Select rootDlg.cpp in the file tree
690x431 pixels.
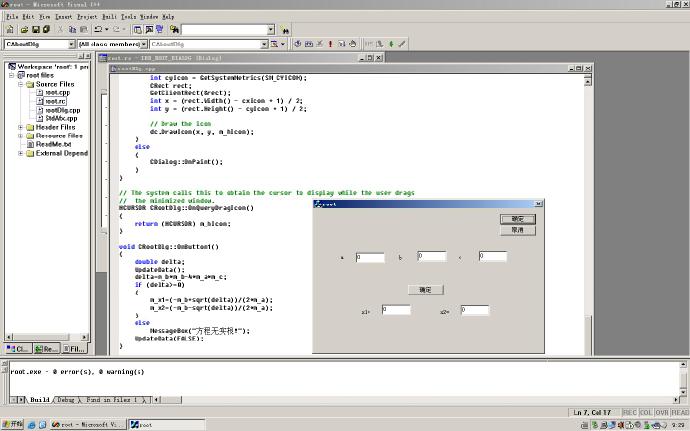pos(62,110)
